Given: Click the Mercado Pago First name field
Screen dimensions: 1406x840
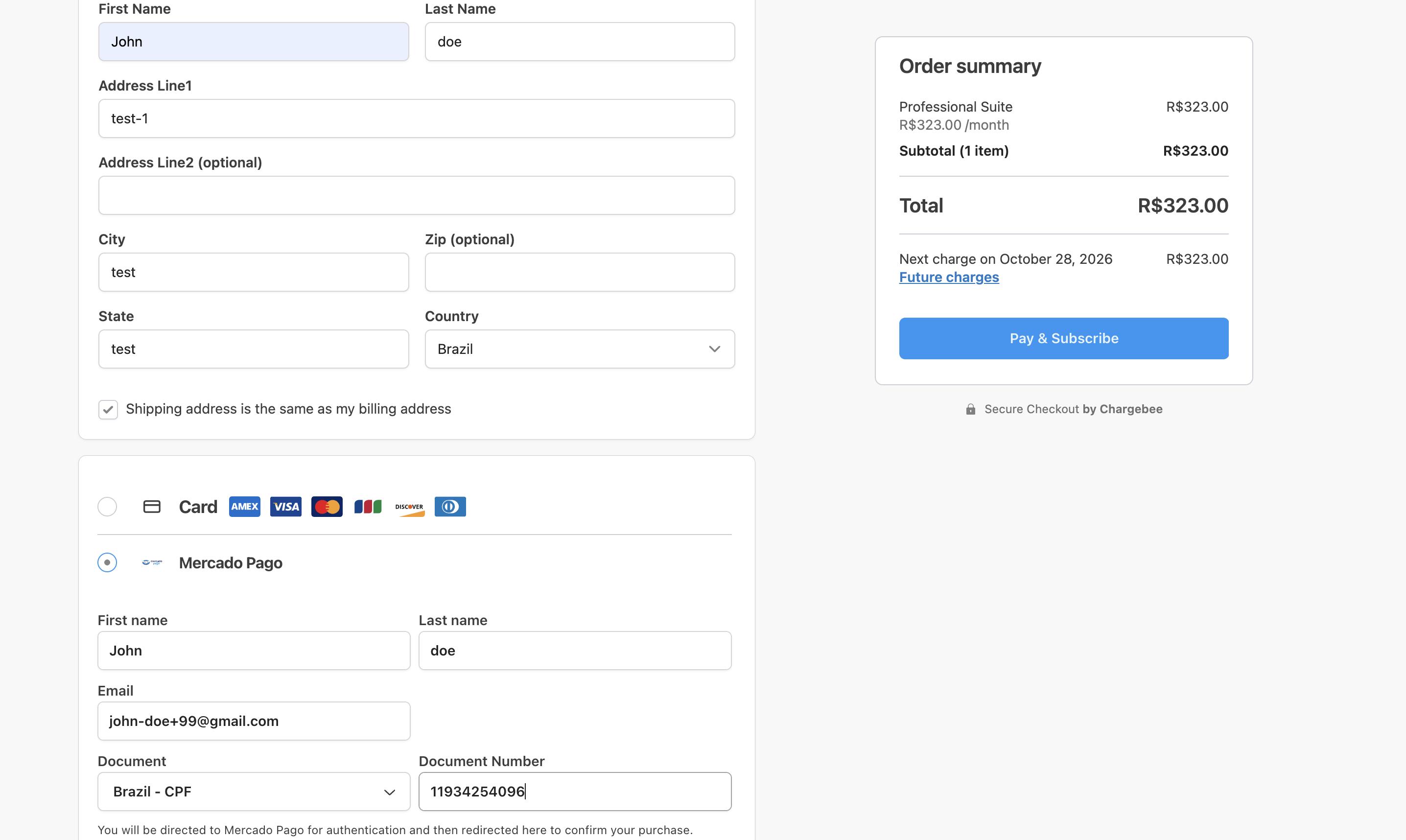Looking at the screenshot, I should coord(254,651).
